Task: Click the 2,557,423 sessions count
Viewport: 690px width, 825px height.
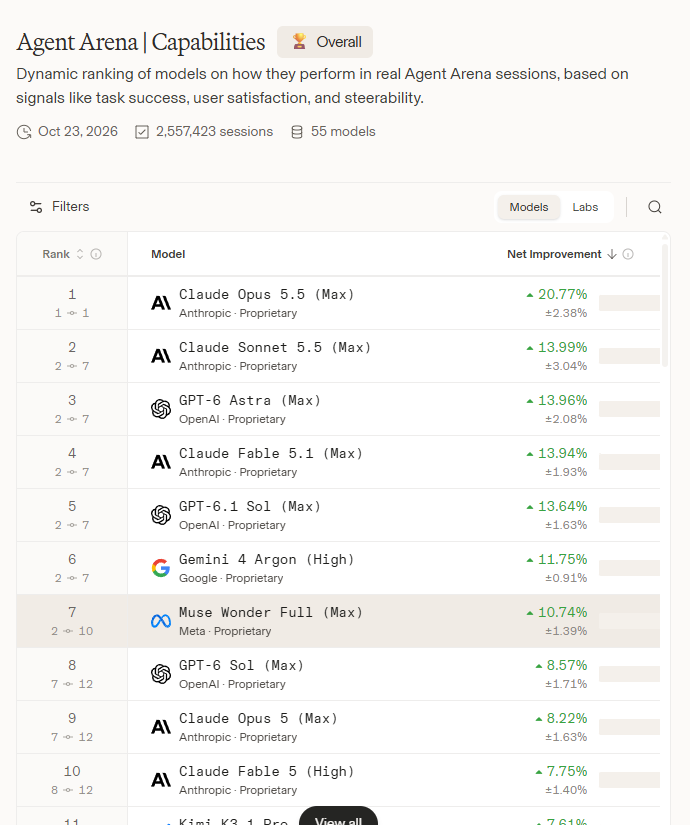Action: [214, 132]
